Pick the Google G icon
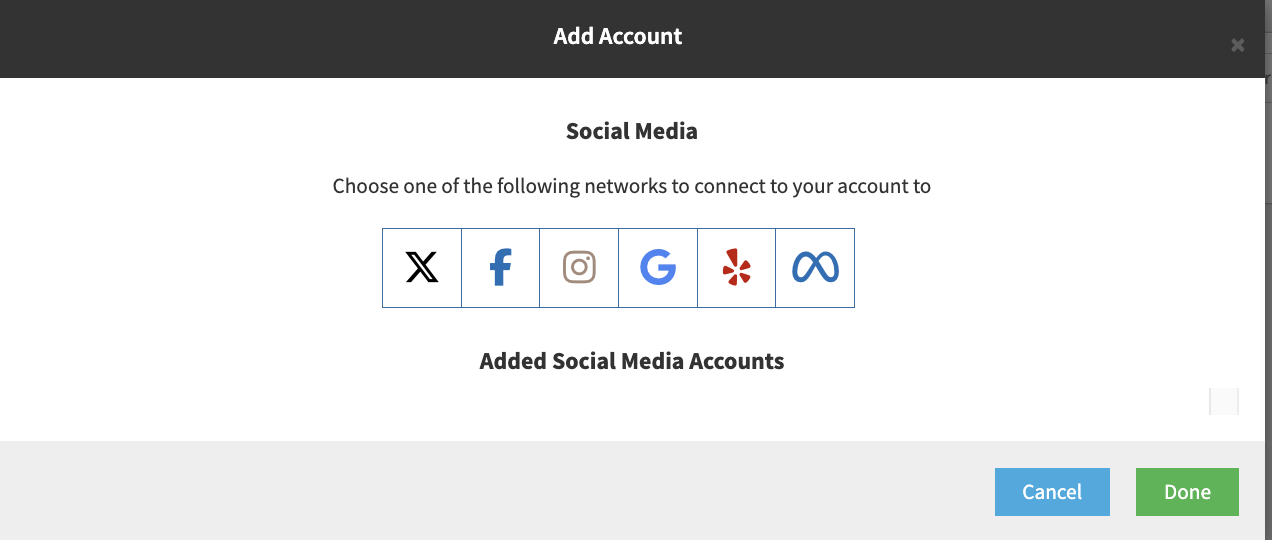This screenshot has height=540, width=1272. point(658,268)
